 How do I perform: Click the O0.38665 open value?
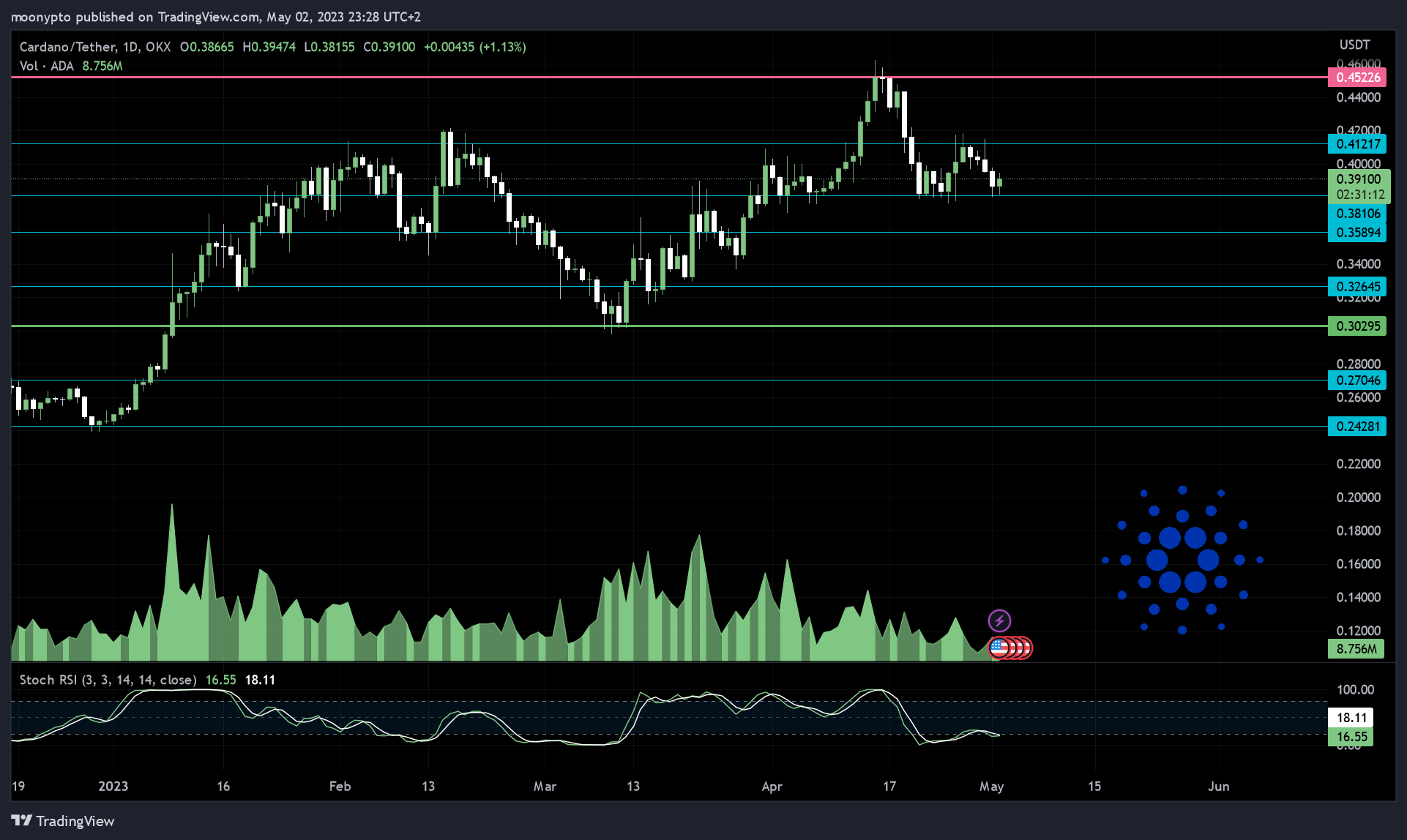pos(207,47)
